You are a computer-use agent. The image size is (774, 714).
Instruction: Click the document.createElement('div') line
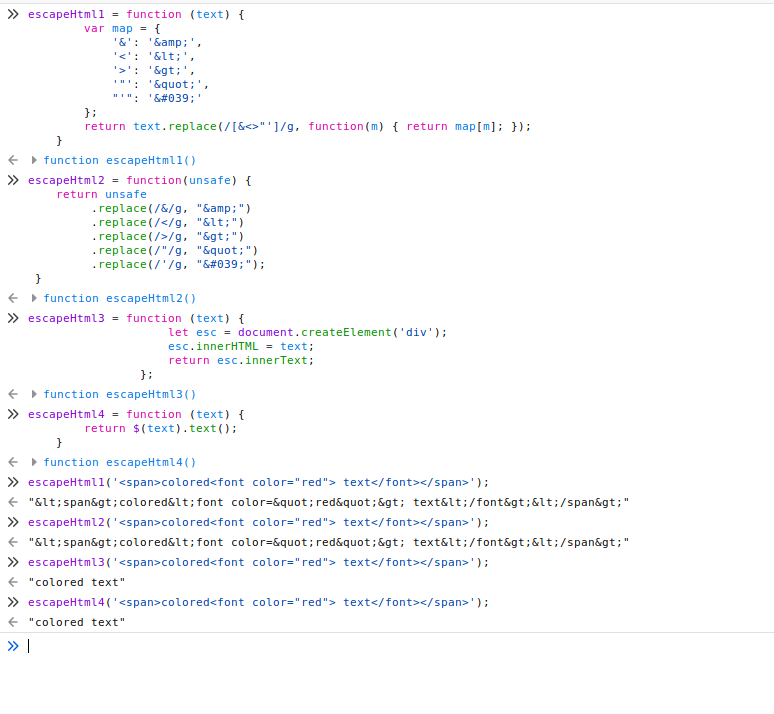pyautogui.click(x=308, y=332)
